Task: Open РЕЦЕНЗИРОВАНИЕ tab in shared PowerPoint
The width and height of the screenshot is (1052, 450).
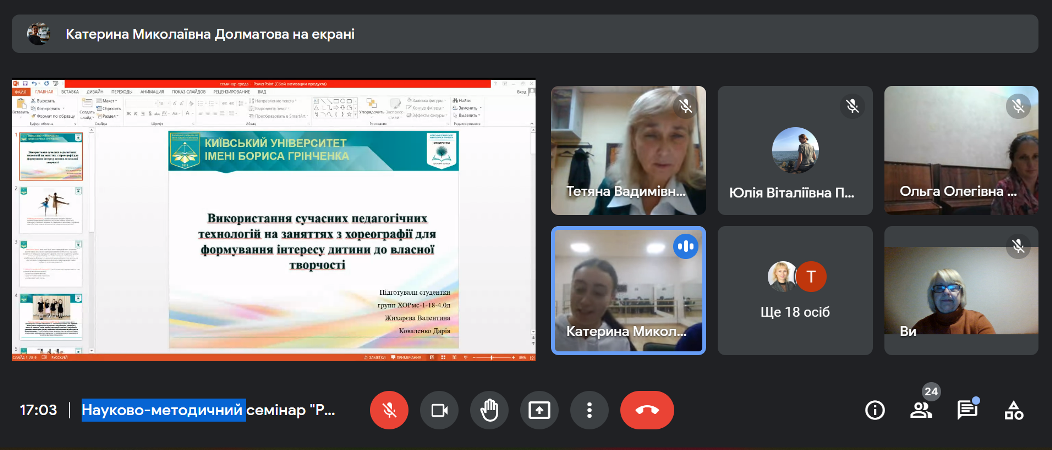Action: 231,92
